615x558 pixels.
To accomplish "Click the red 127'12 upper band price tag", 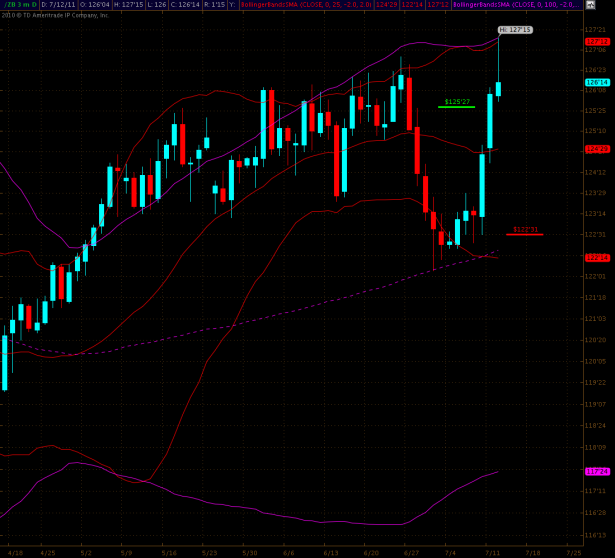I will 597,41.
